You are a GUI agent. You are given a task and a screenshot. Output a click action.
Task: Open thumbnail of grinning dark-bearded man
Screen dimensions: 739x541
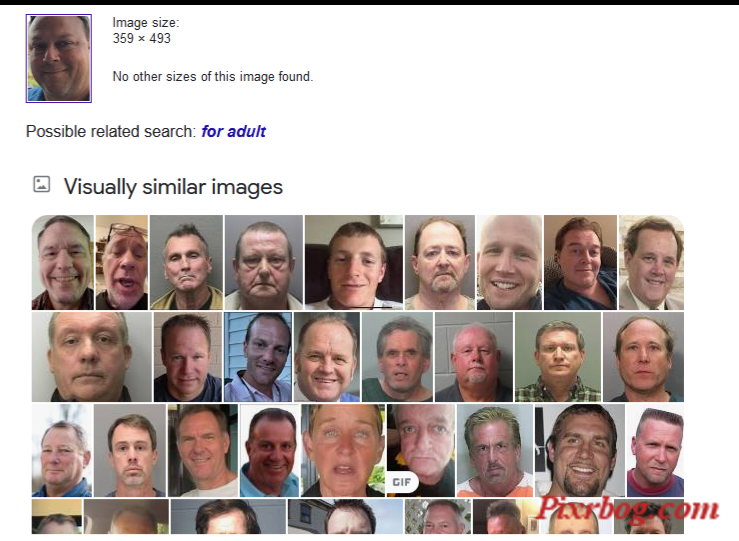[x=580, y=451]
